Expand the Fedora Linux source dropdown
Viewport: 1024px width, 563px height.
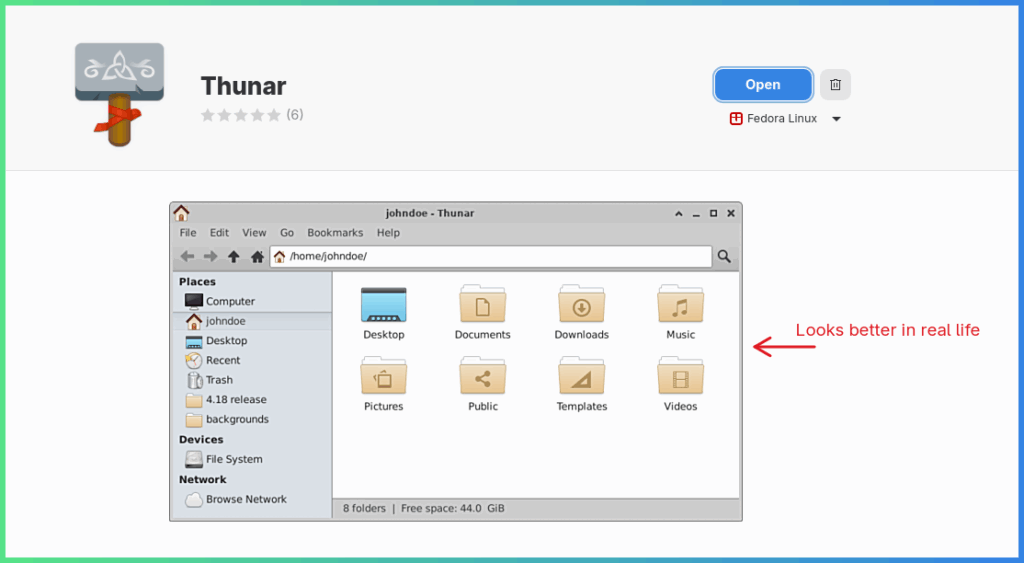(836, 119)
